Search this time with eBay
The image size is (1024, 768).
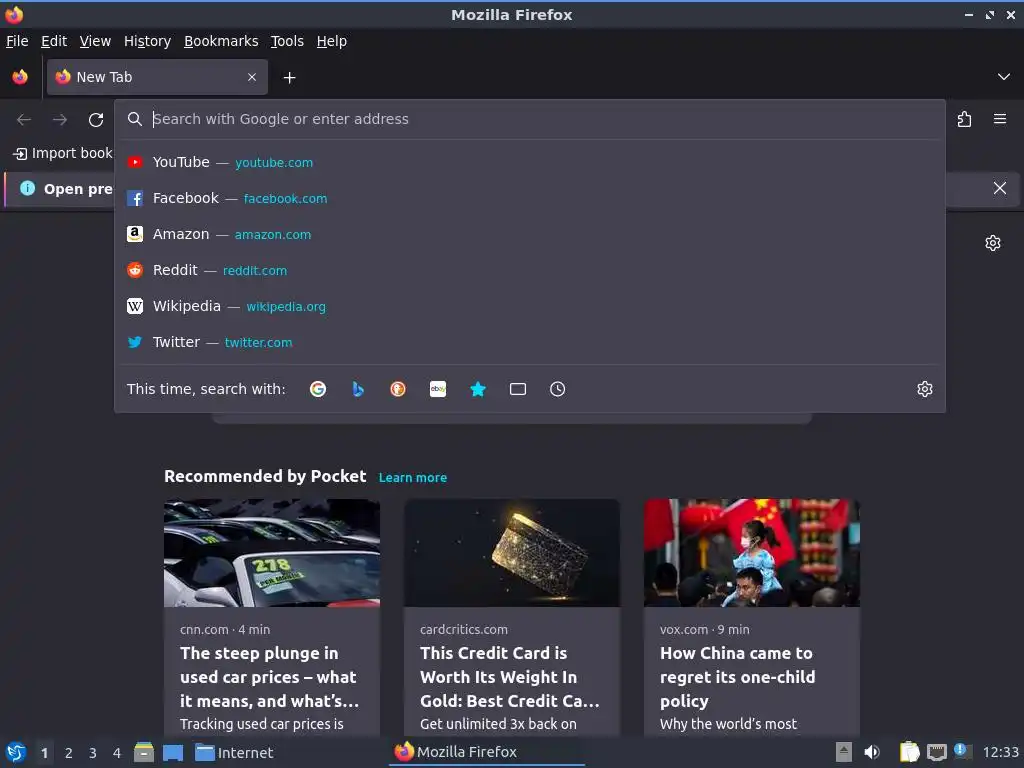click(x=438, y=389)
